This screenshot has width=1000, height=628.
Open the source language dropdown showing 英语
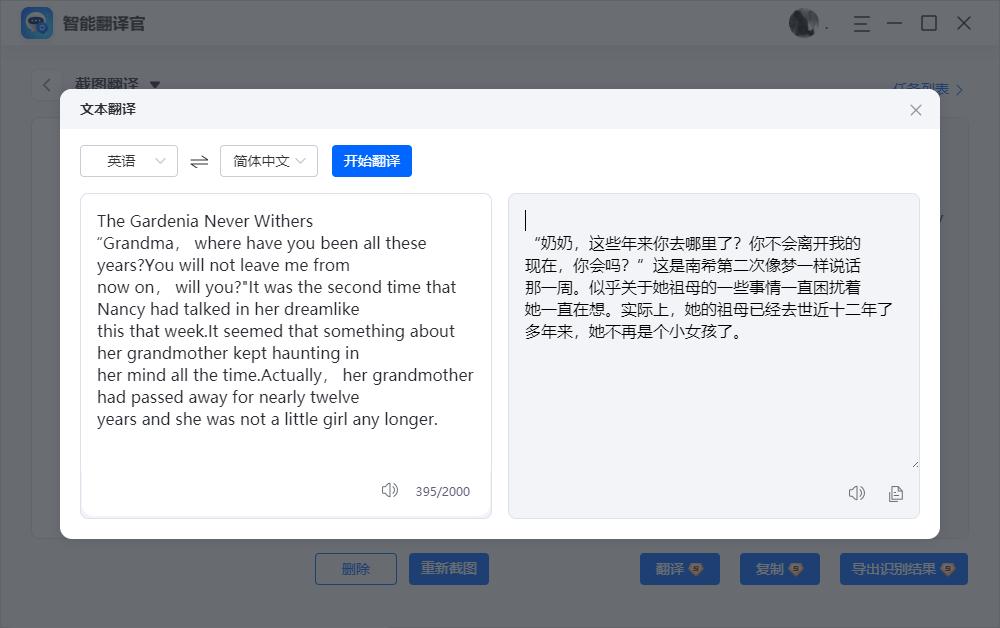tap(128, 160)
